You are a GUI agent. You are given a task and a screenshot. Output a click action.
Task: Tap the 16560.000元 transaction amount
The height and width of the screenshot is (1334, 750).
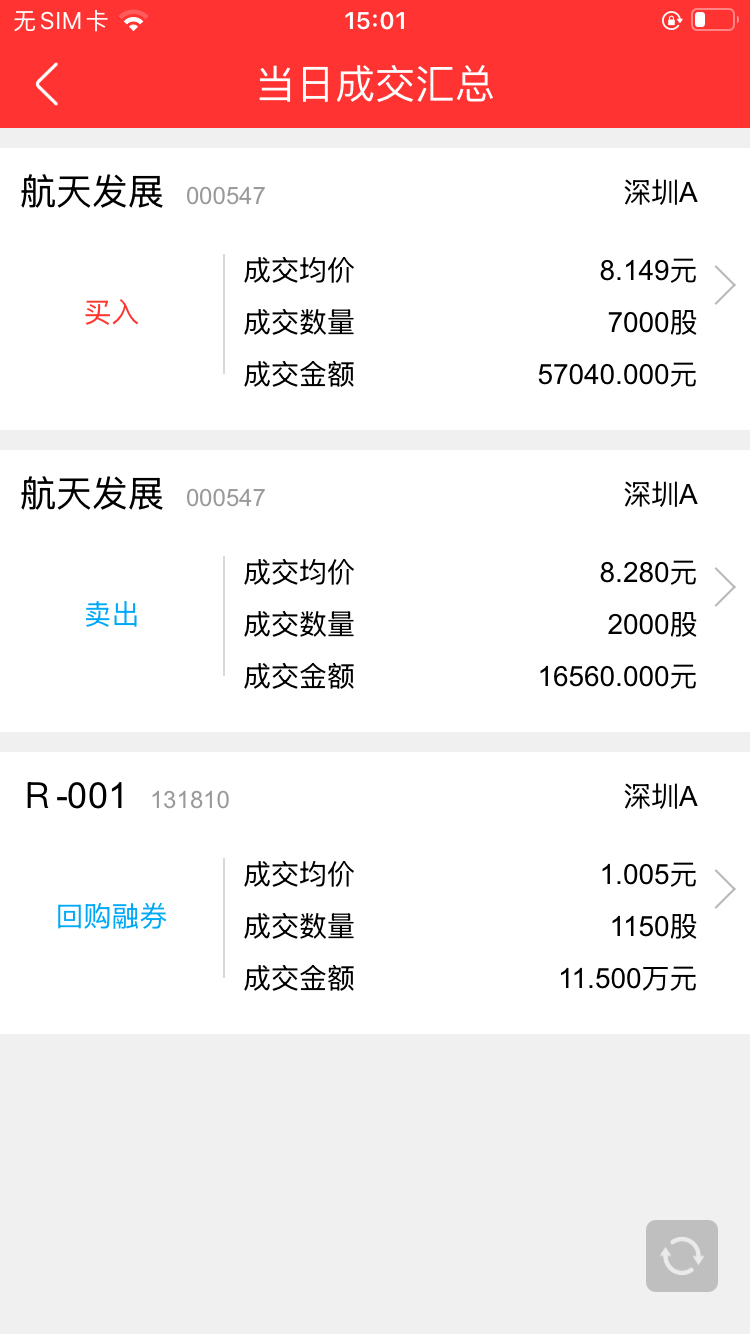pos(617,677)
